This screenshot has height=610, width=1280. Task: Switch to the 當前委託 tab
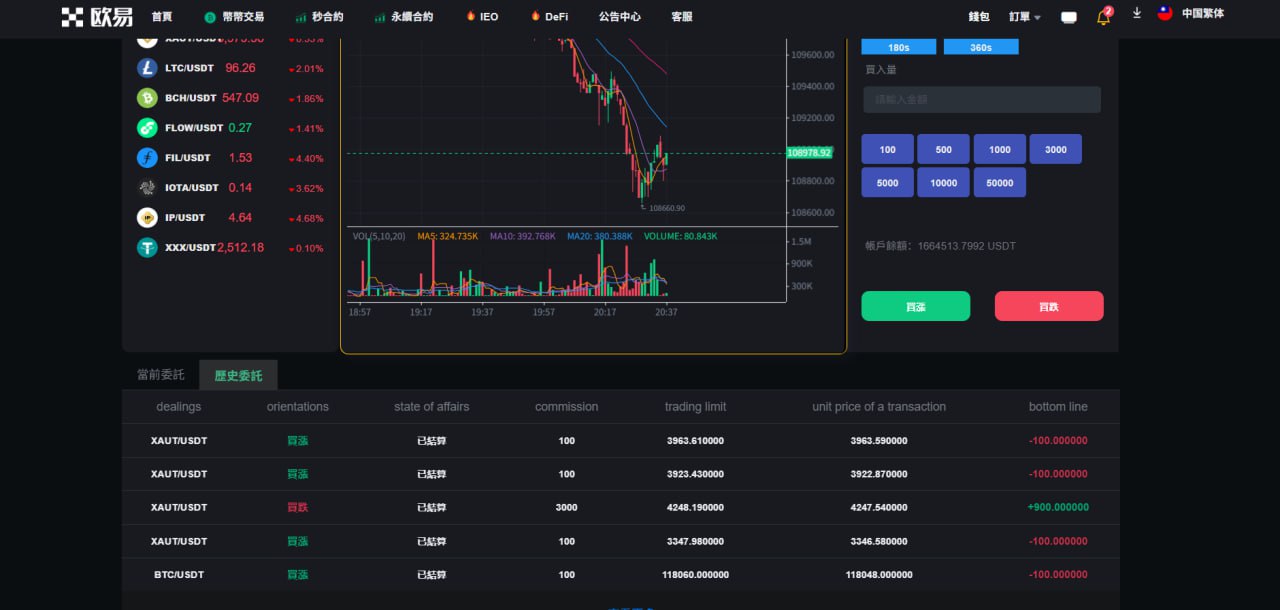pos(160,375)
